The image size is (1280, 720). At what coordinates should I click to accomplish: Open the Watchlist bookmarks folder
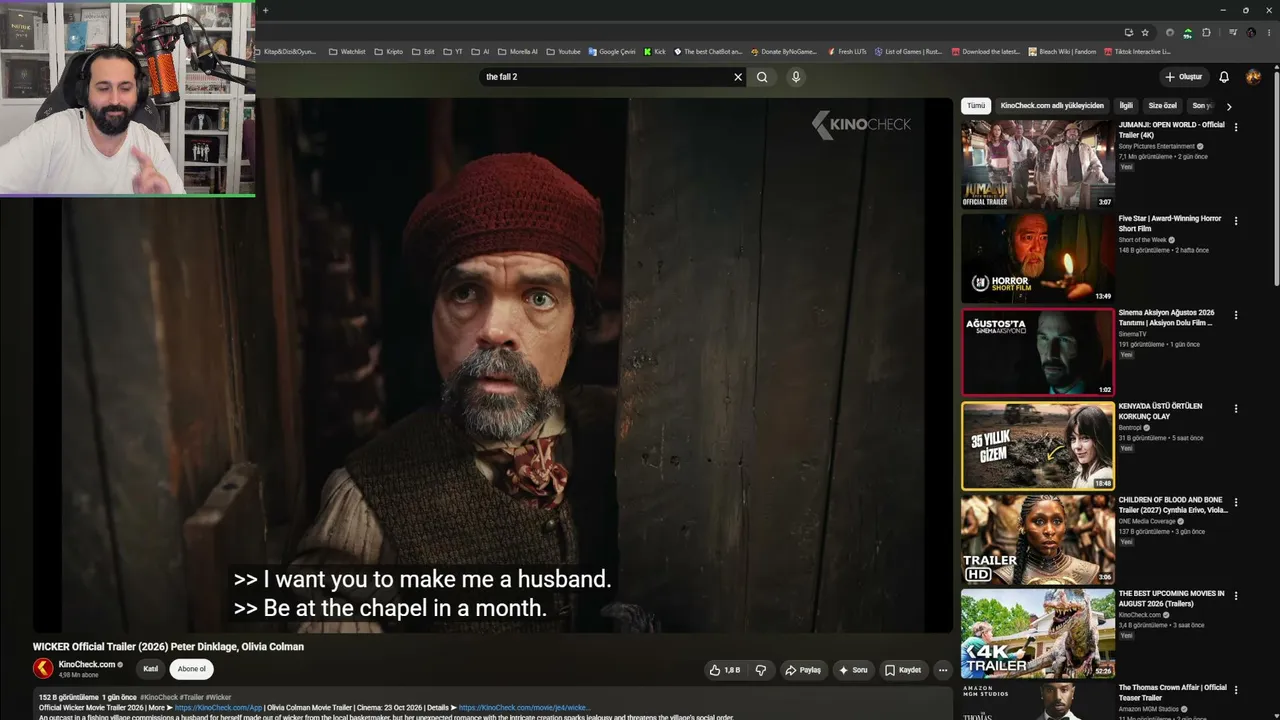[x=347, y=52]
